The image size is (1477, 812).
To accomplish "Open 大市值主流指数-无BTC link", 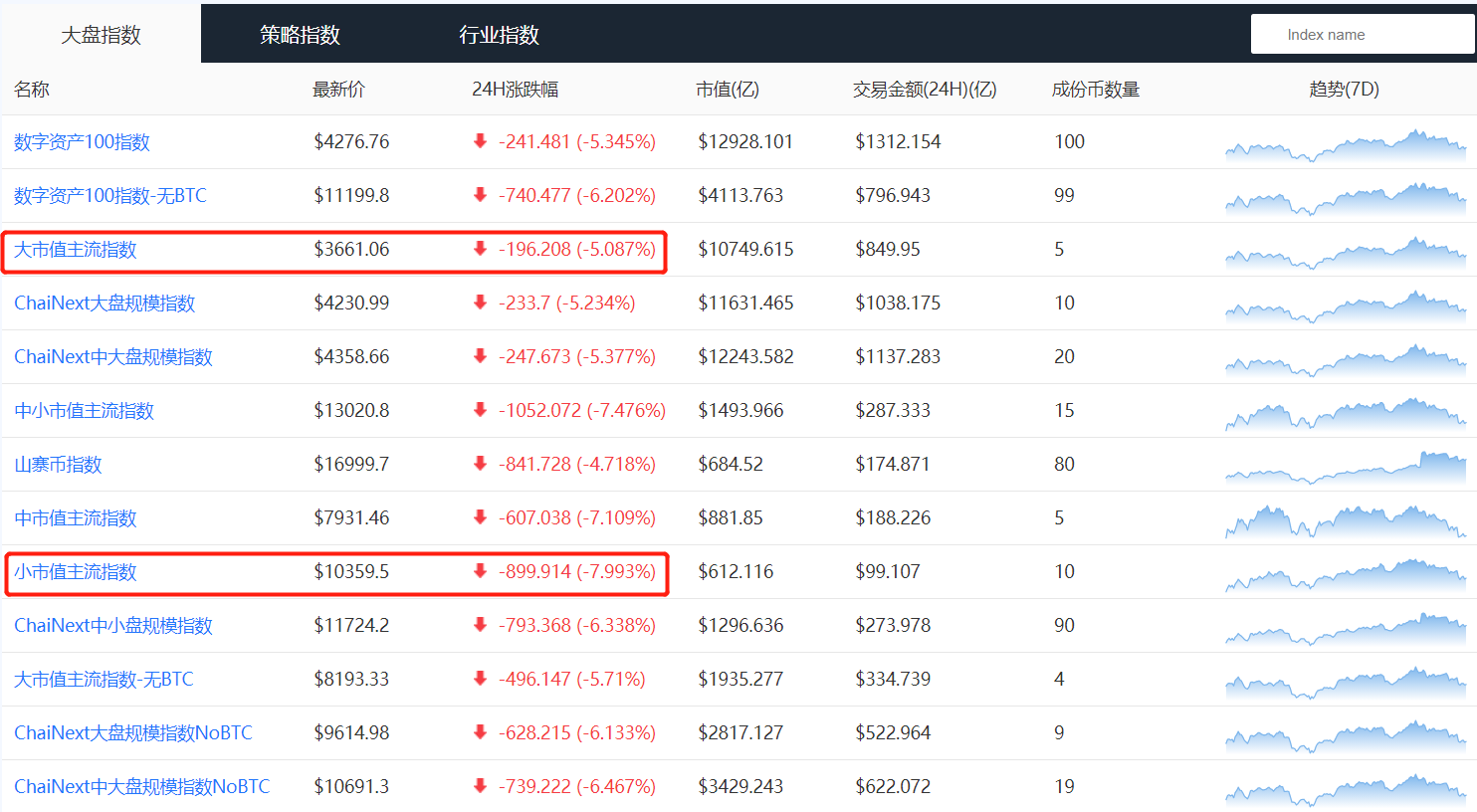I will (x=104, y=680).
